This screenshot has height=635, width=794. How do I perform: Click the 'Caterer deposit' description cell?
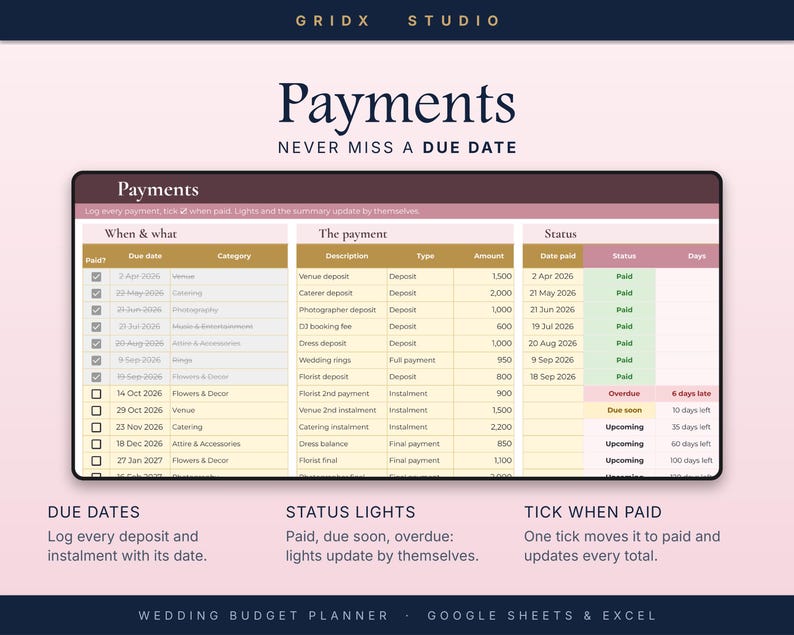coord(342,293)
